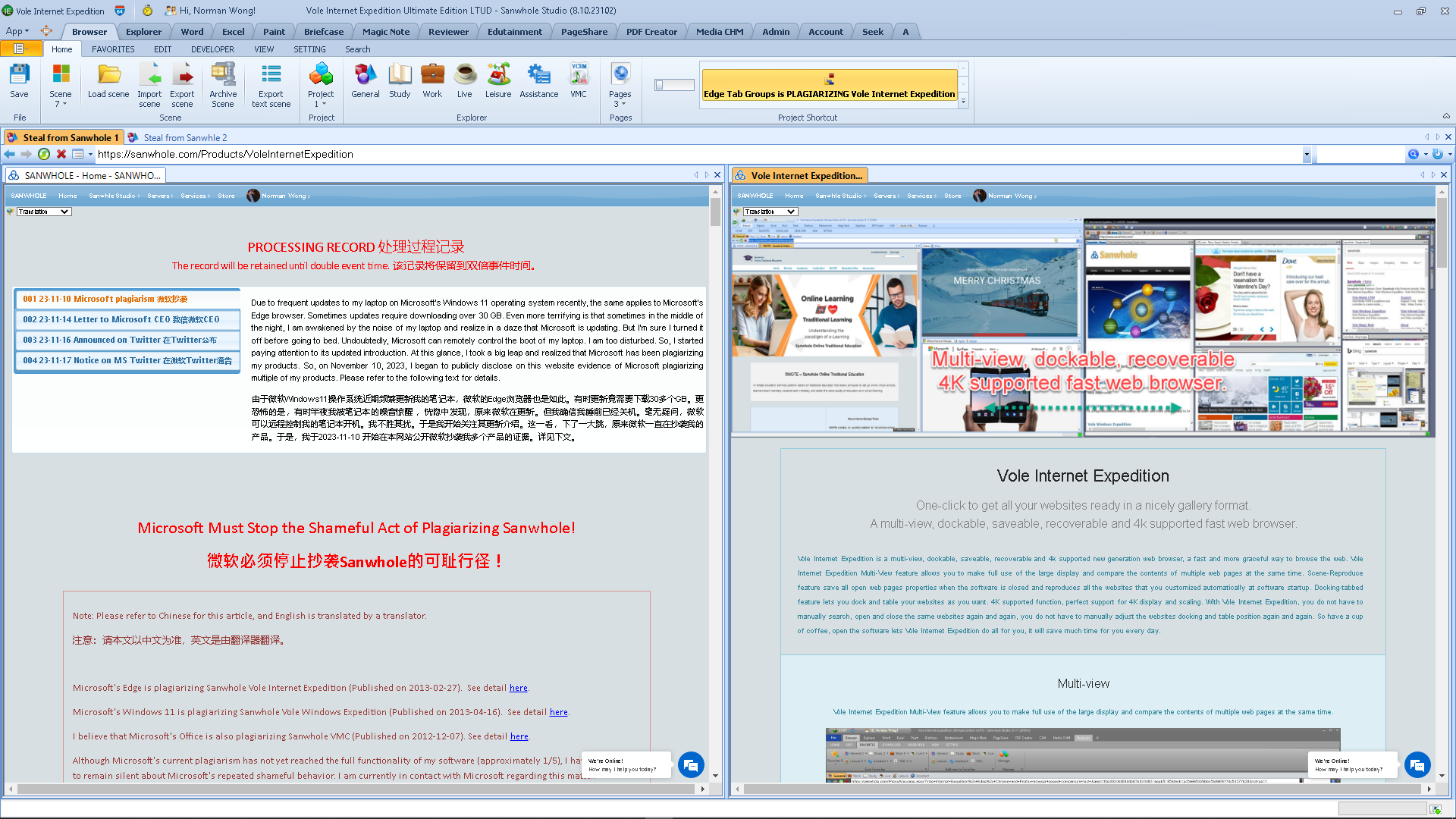Open 001 Microsoft plagiarism record
The height and width of the screenshot is (819, 1456).
pyautogui.click(x=127, y=299)
